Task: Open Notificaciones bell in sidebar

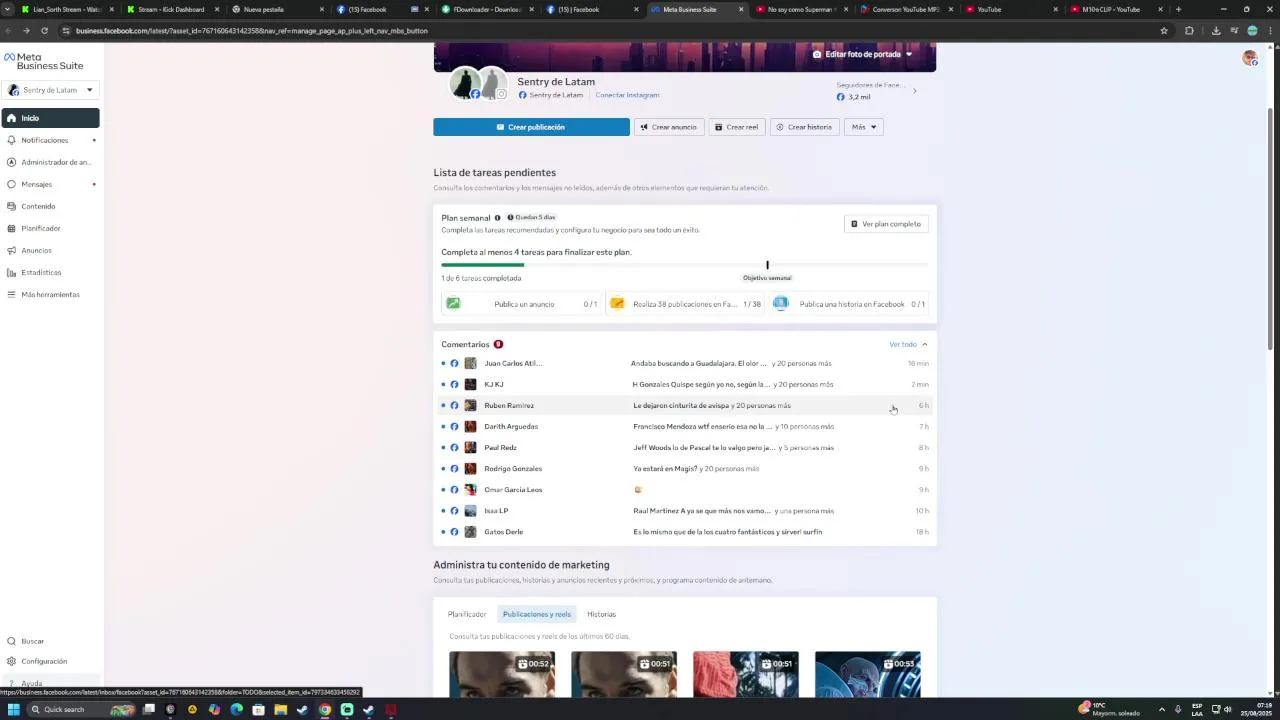Action: pos(12,140)
